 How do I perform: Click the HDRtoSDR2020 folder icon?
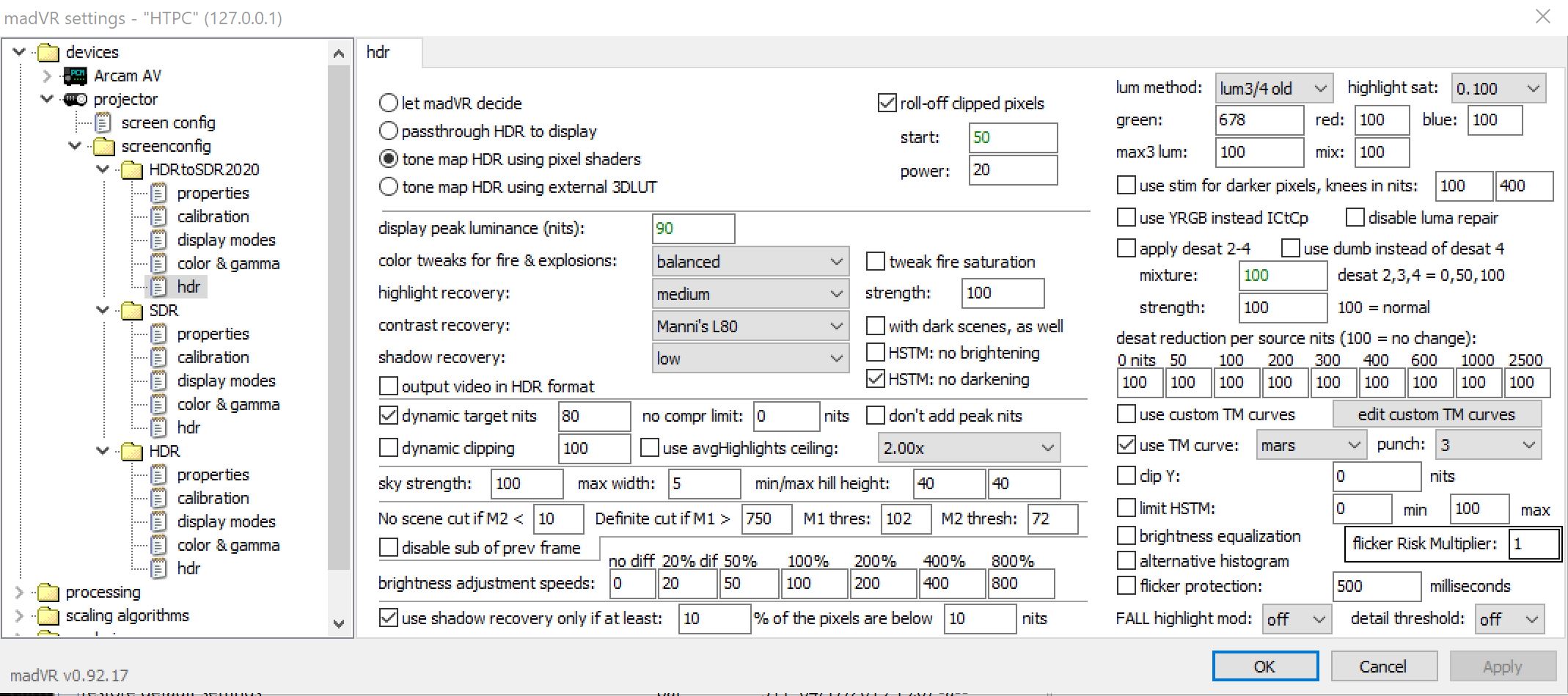point(132,170)
